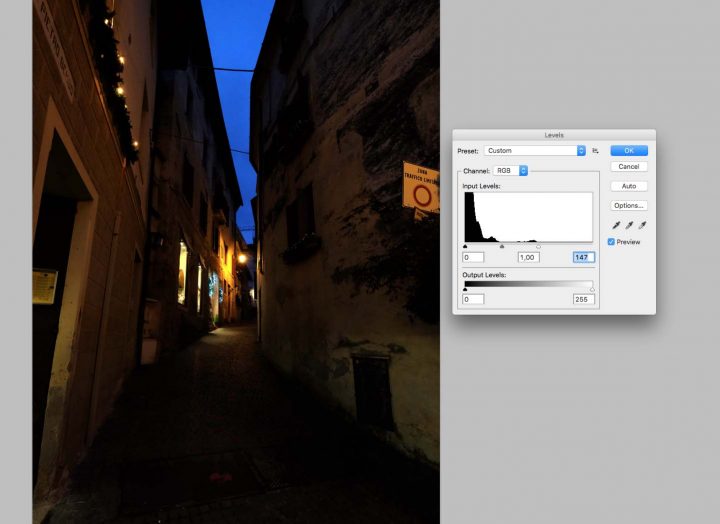Click the output white slider handle
Screen dimensions: 720x524
click(592, 289)
